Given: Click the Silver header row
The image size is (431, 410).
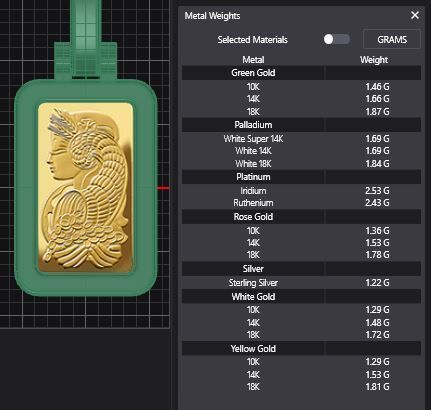Looking at the screenshot, I should point(301,269).
